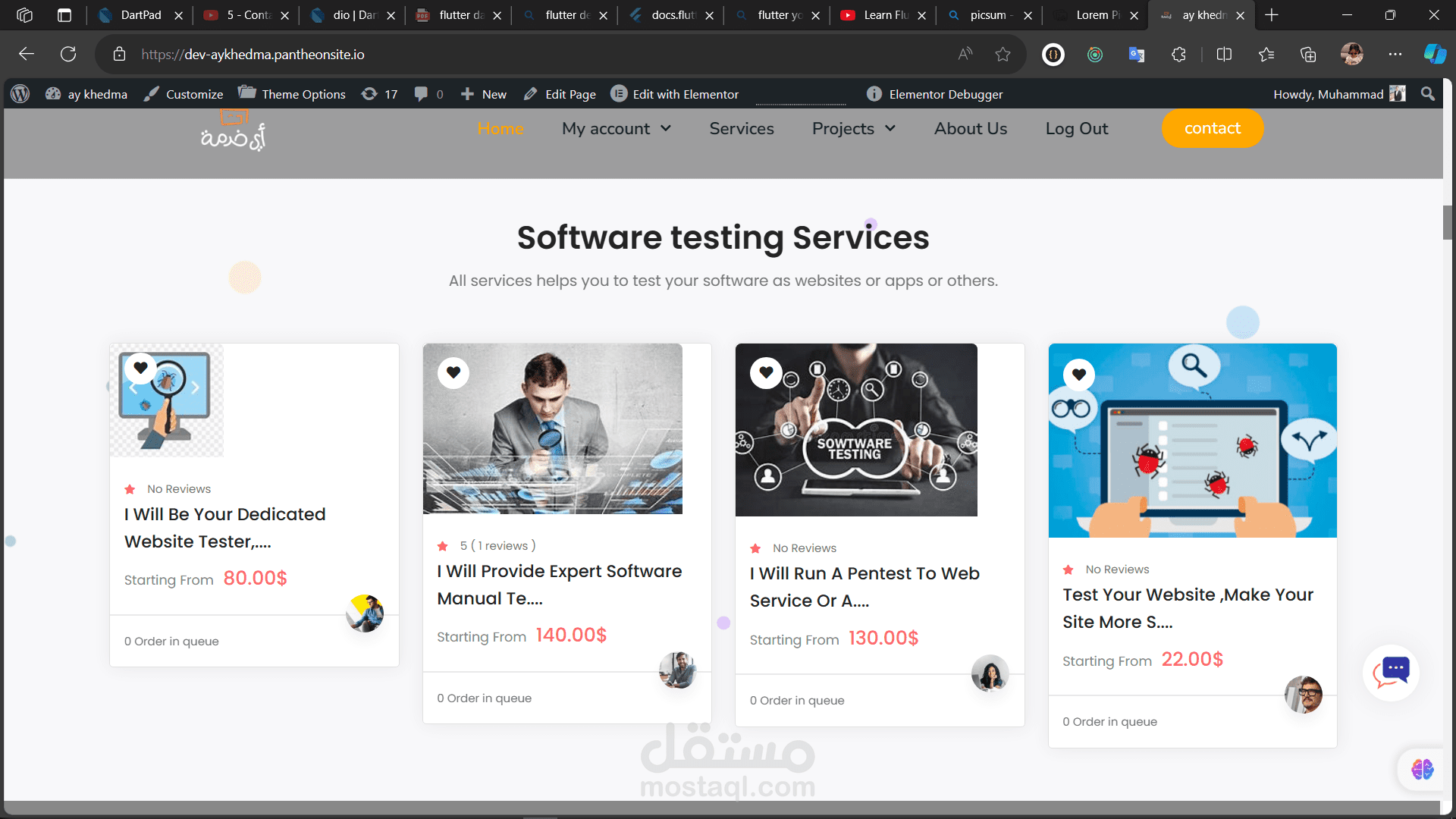1456x819 pixels.
Task: Toggle favorite heart on Test Your Website card
Action: pos(1078,374)
